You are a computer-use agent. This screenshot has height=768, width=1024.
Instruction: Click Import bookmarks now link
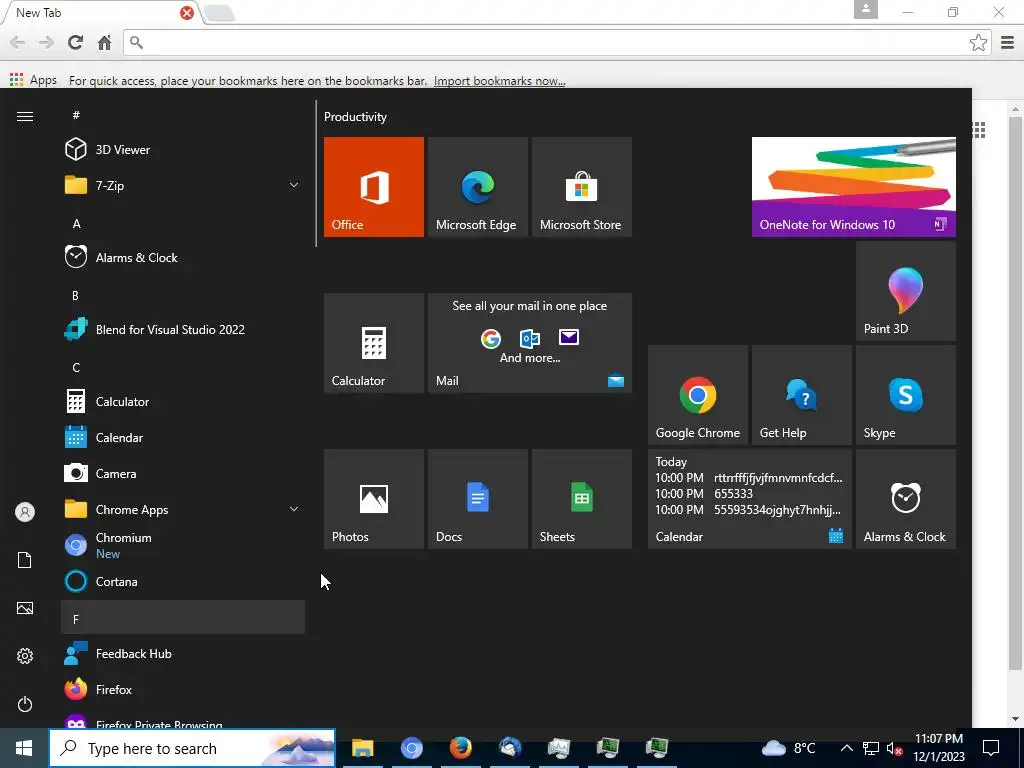500,81
